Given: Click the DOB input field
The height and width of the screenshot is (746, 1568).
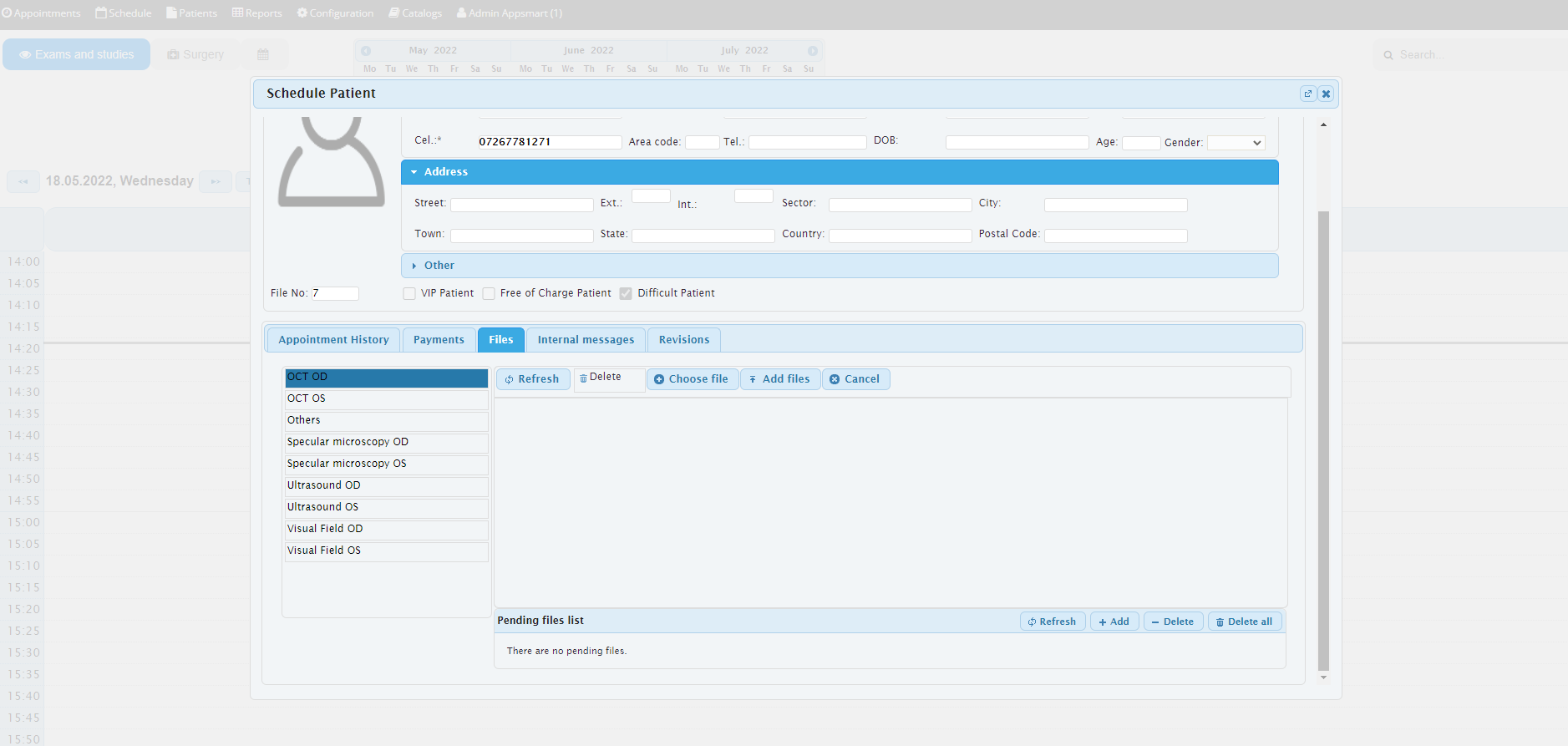Looking at the screenshot, I should click(1017, 142).
